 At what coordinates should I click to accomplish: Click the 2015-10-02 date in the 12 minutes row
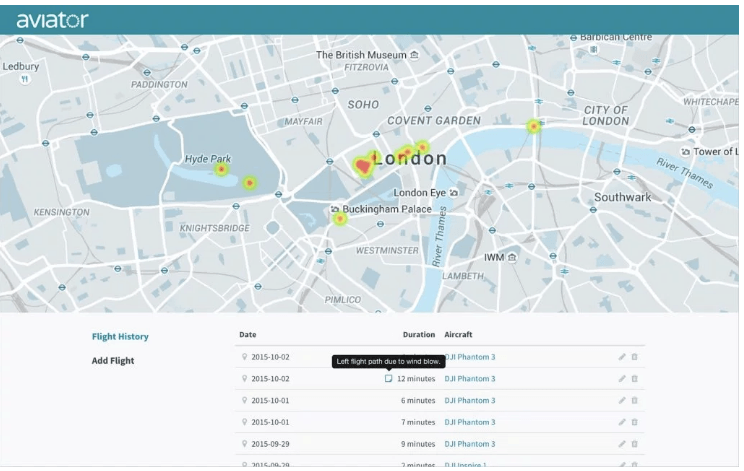pyautogui.click(x=270, y=379)
